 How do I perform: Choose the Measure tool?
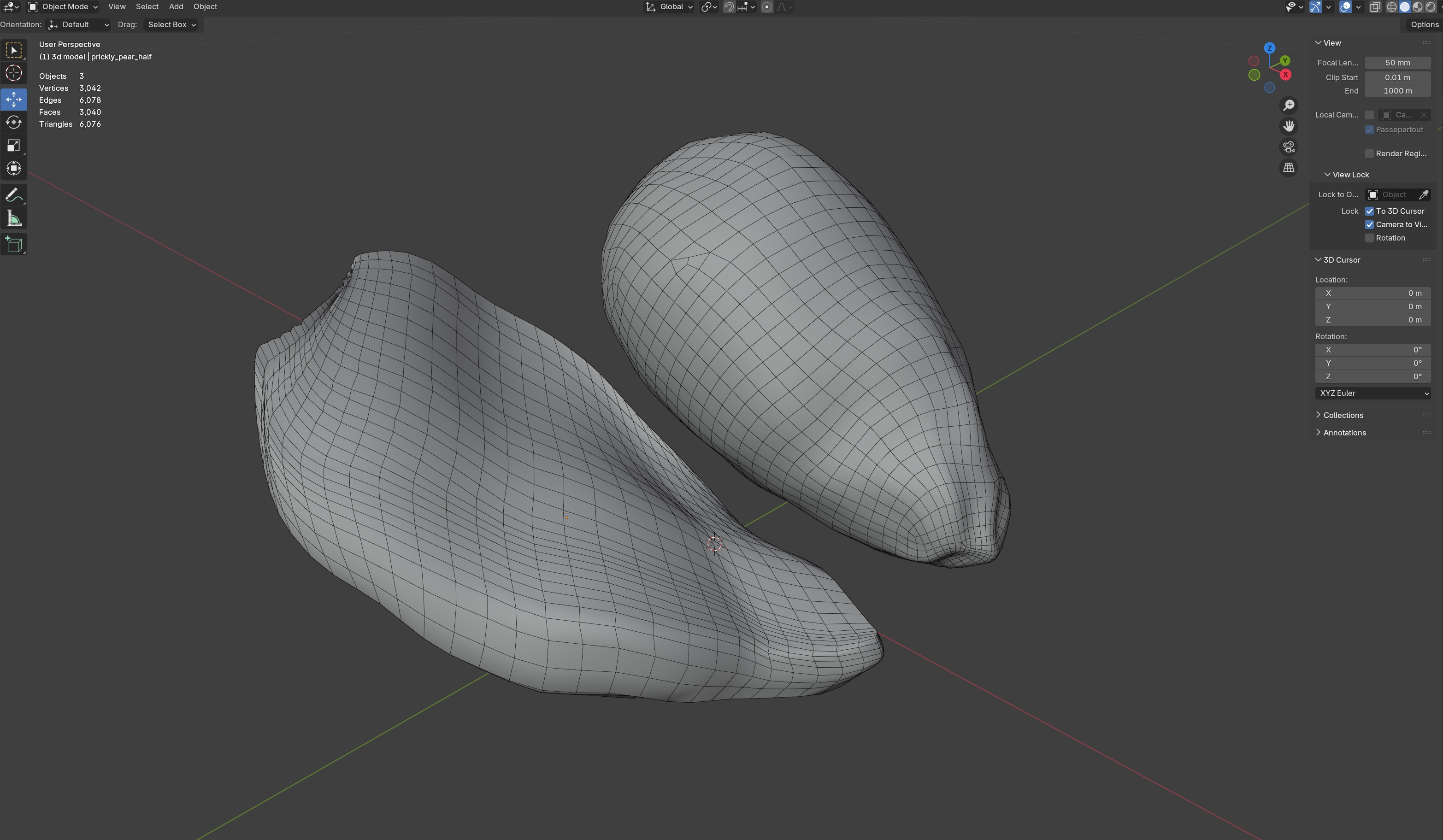point(14,218)
